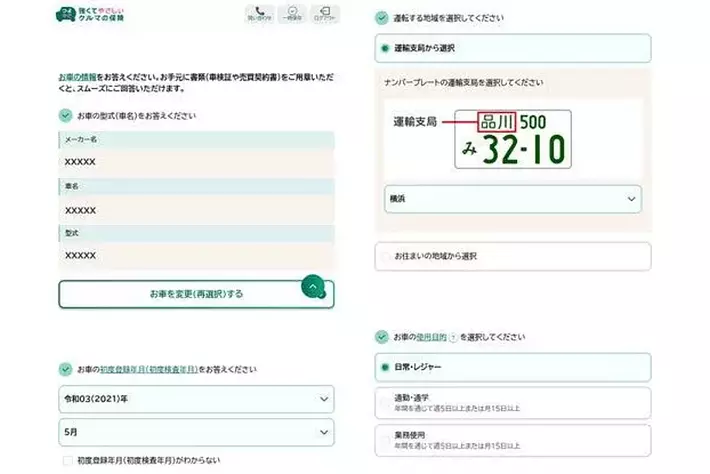Click the ログアウト logout icon

click(324, 14)
